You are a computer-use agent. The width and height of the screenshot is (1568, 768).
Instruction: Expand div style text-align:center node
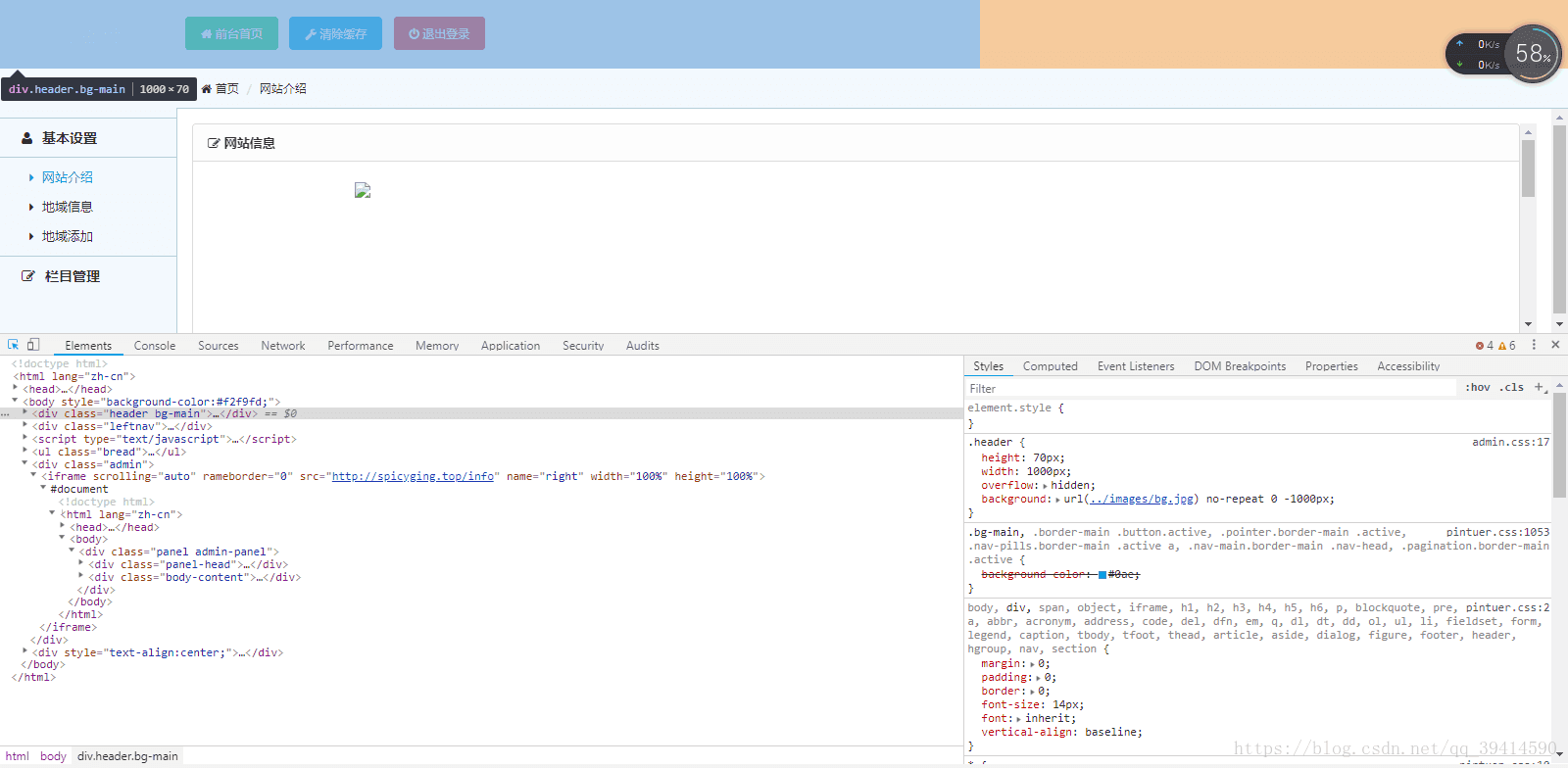tap(24, 650)
